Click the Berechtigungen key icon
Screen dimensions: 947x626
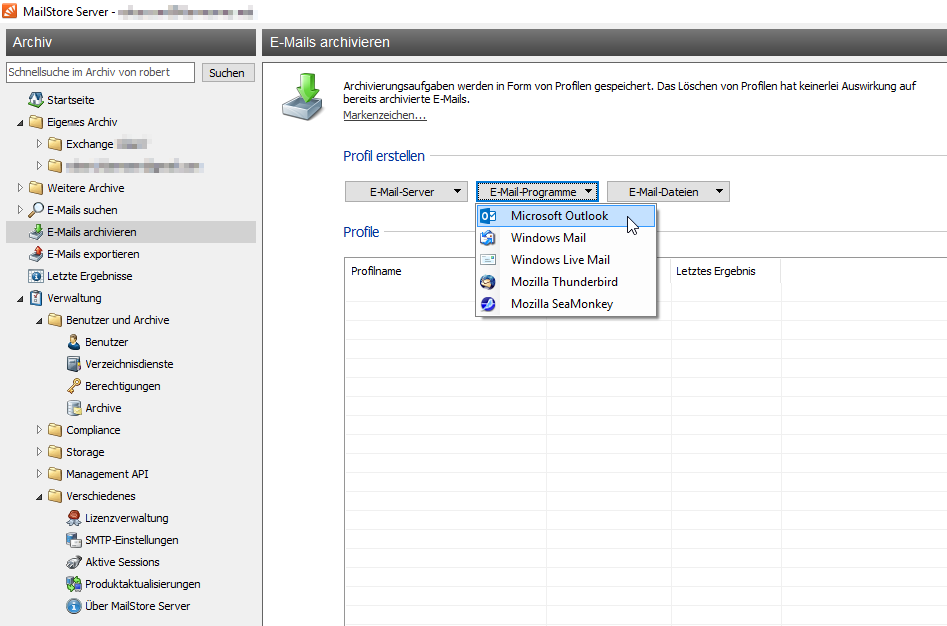point(74,386)
